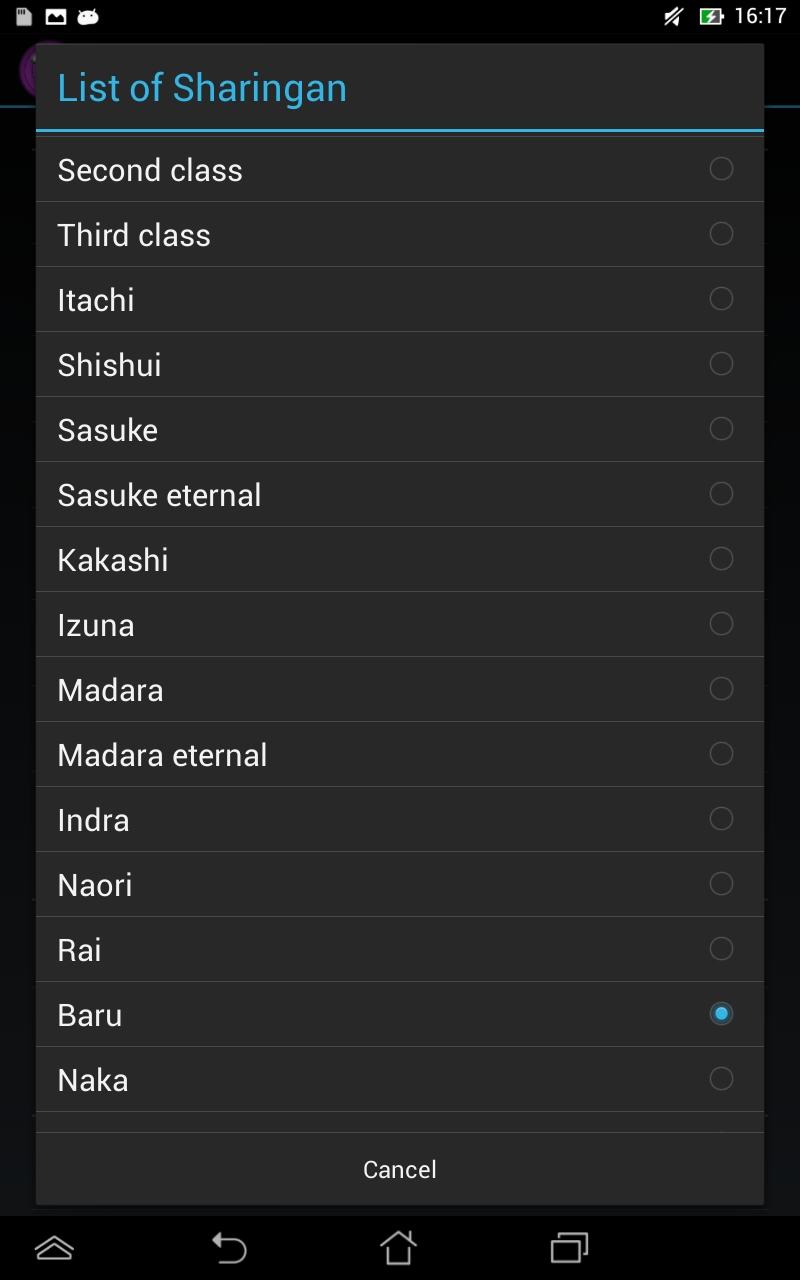Tap the SD card notification icon

tap(24, 17)
